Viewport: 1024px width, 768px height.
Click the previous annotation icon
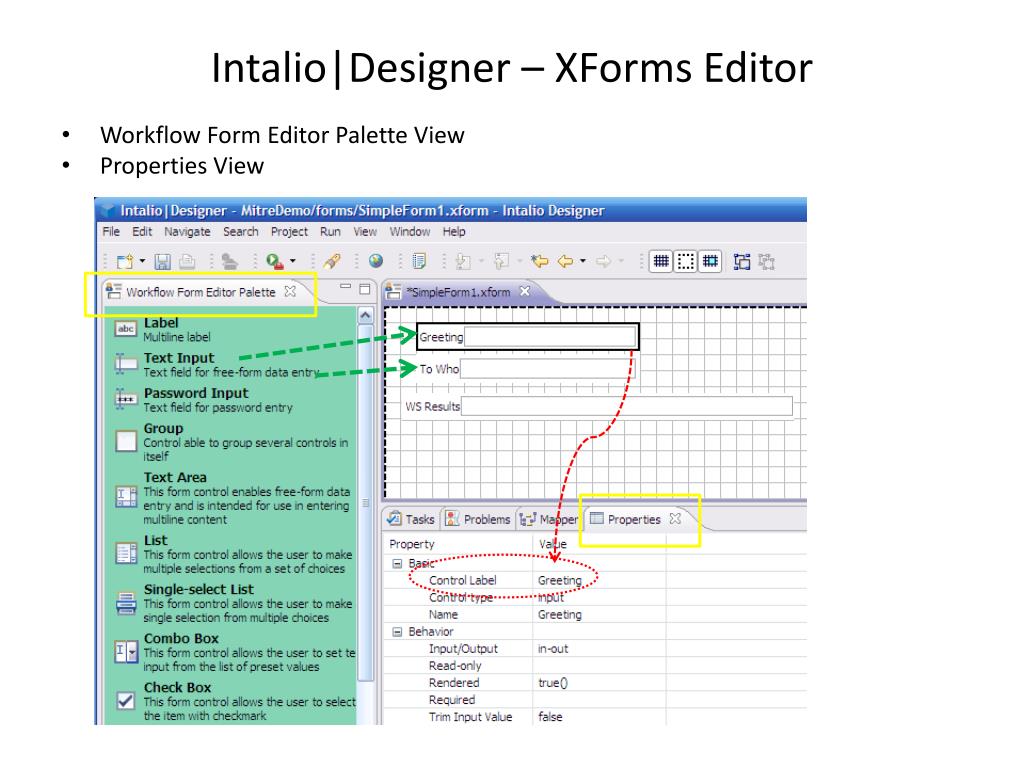click(502, 262)
